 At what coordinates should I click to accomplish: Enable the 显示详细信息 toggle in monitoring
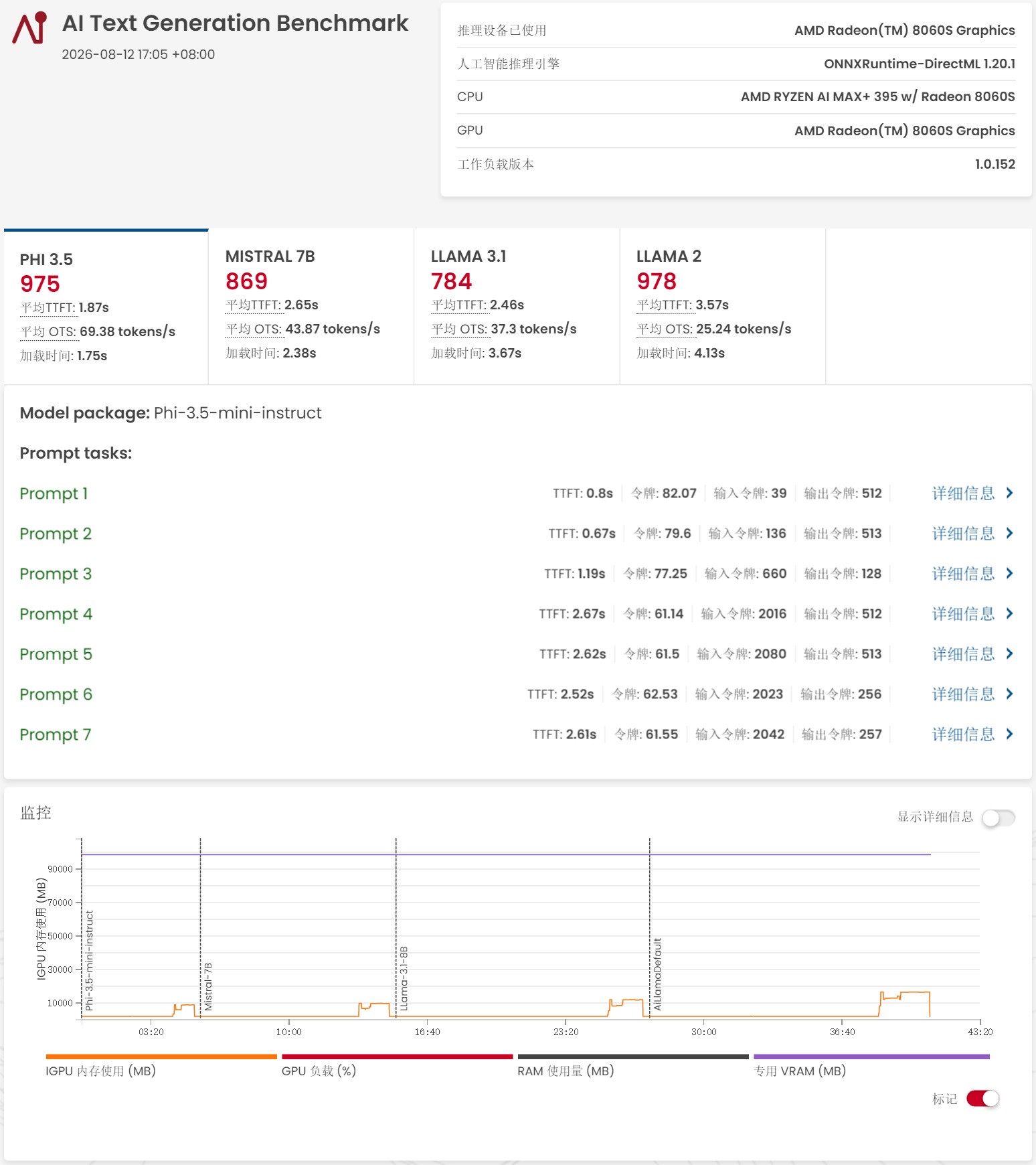click(998, 818)
